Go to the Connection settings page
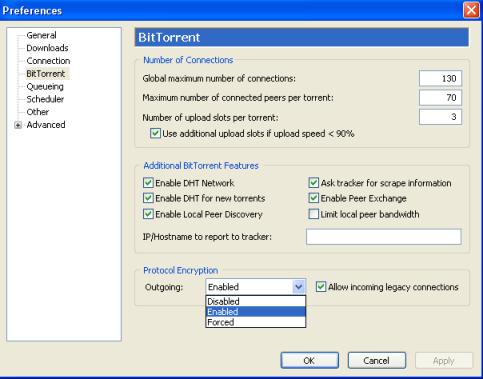Screen dimensions: 483x379 pos(48,61)
